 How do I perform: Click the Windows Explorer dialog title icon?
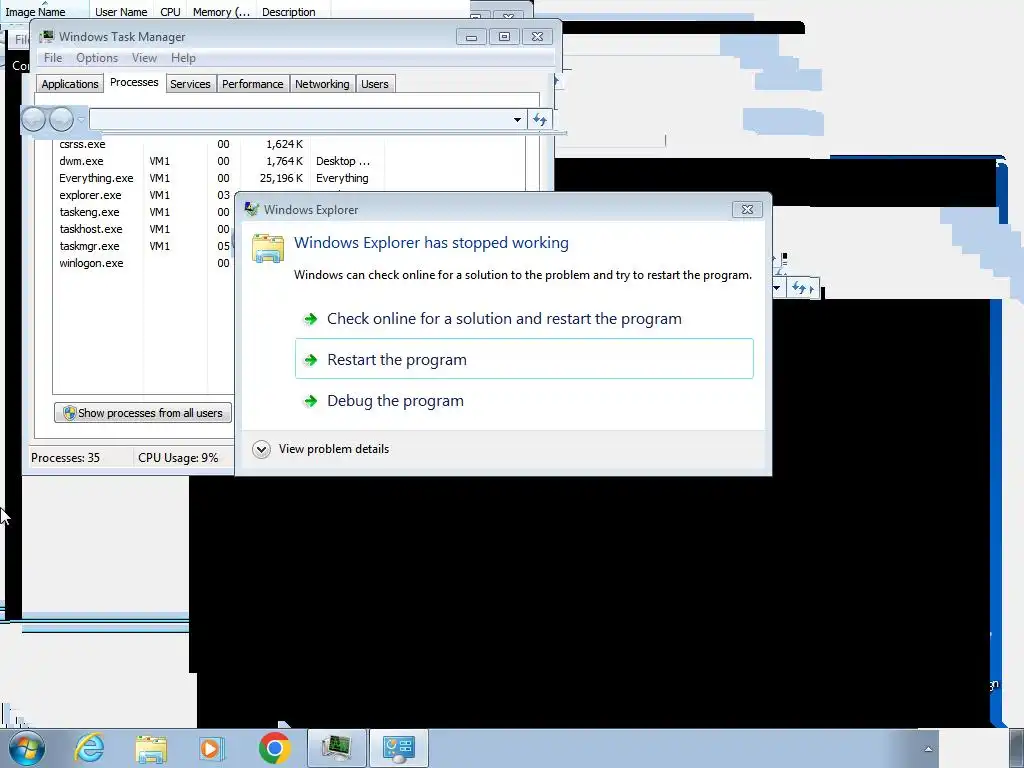click(251, 209)
